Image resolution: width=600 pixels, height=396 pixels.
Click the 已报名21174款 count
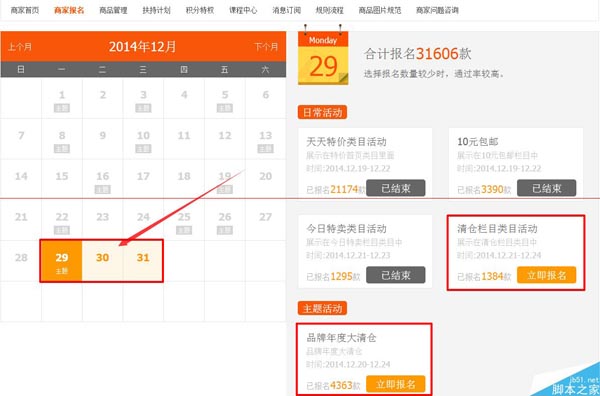point(336,189)
